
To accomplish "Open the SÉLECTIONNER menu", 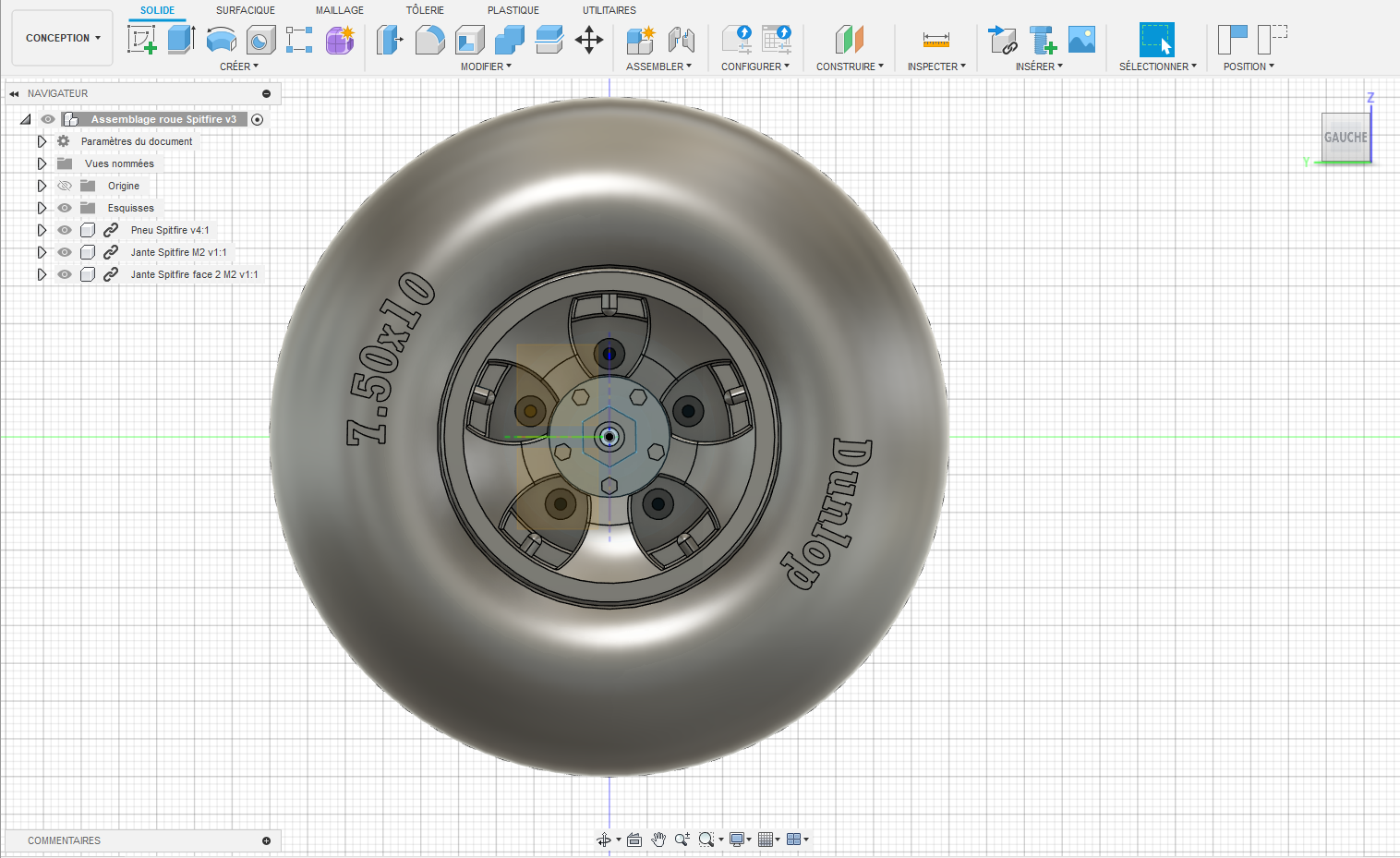I will click(1157, 66).
